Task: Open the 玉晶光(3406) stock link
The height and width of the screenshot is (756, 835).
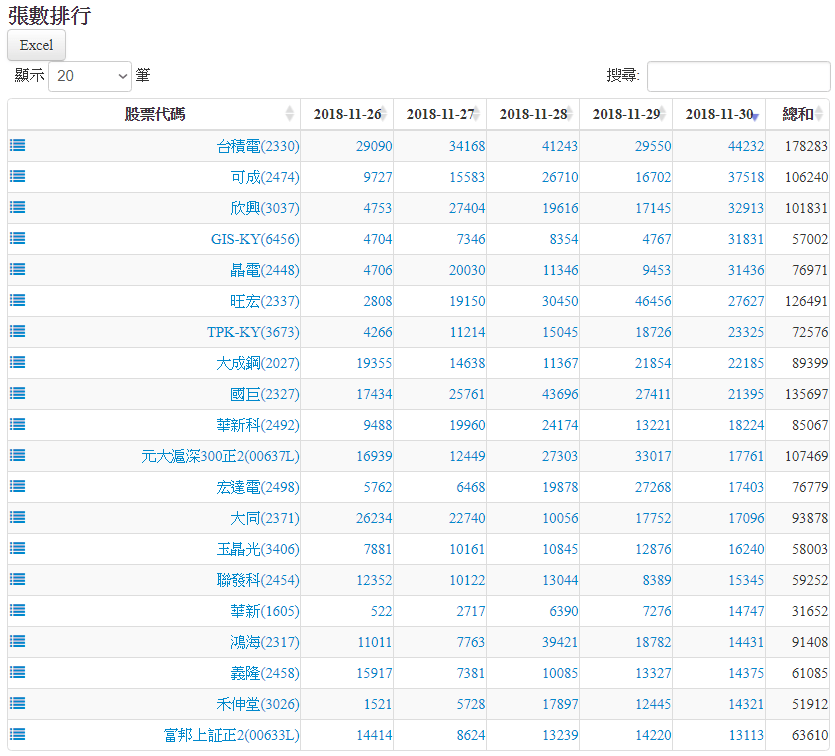Action: (257, 549)
